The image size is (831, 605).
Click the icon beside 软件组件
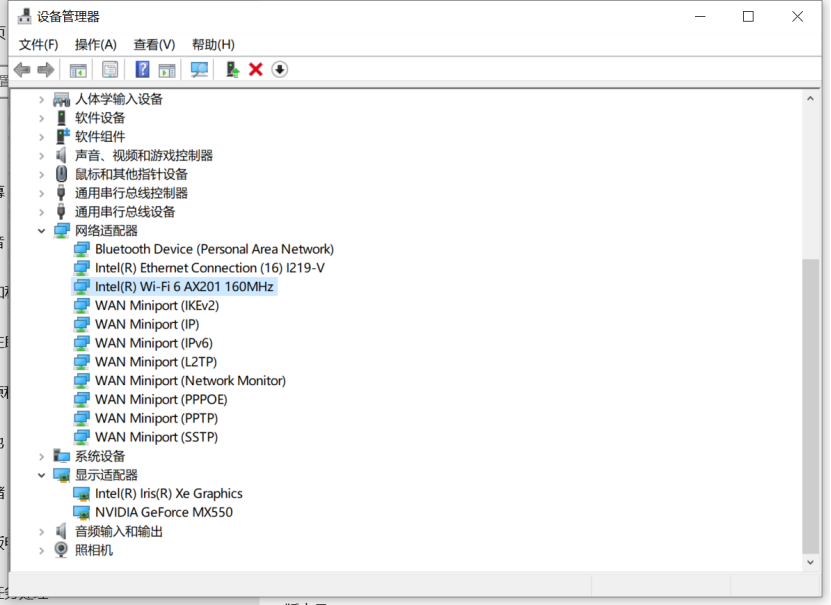coord(63,136)
